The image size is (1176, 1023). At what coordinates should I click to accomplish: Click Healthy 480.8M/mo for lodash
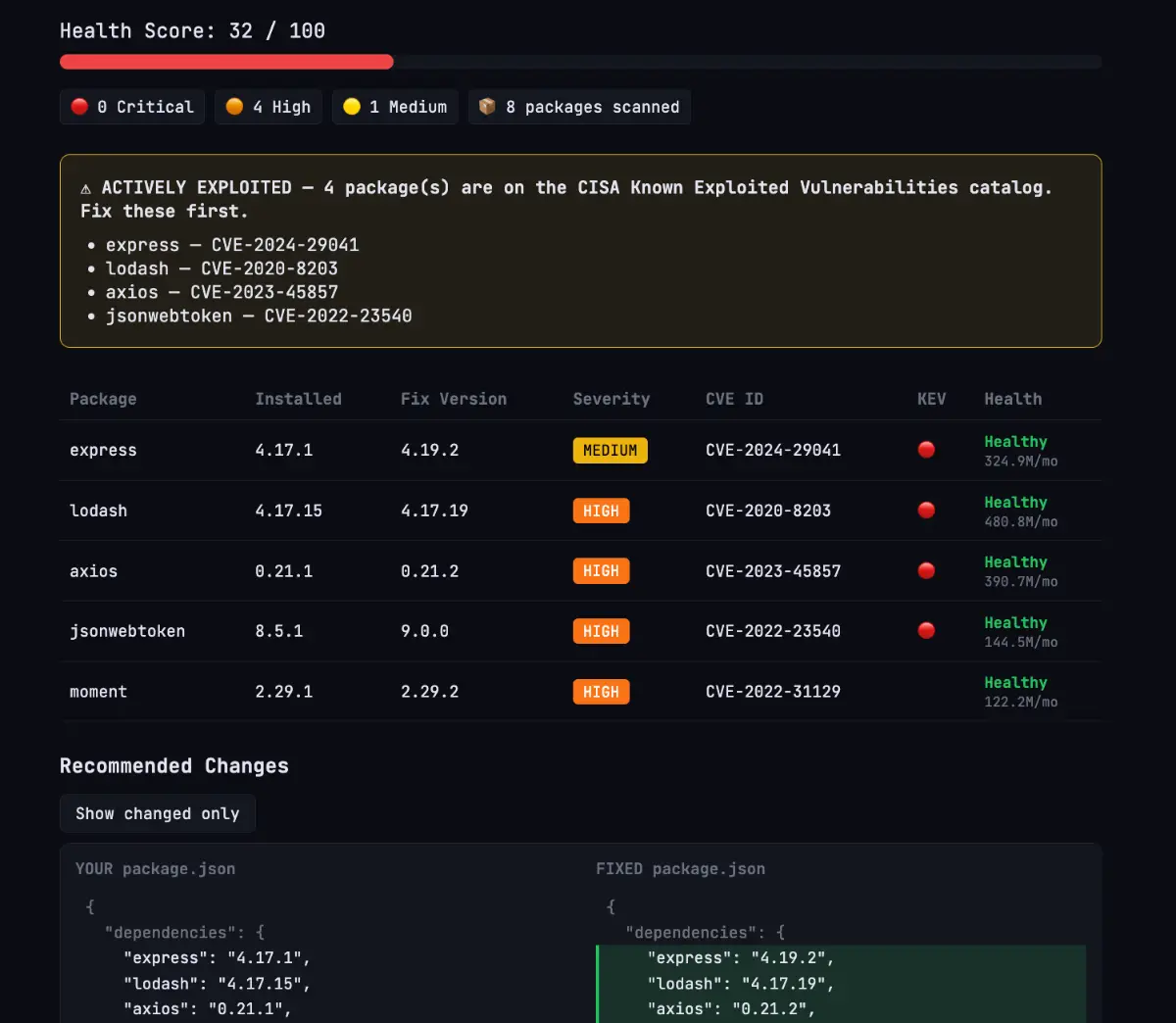tap(1021, 511)
